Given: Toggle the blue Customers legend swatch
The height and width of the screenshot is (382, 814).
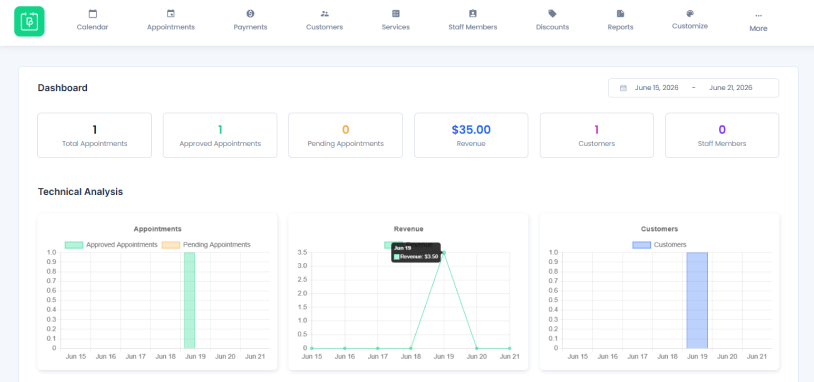Looking at the screenshot, I should [x=642, y=245].
